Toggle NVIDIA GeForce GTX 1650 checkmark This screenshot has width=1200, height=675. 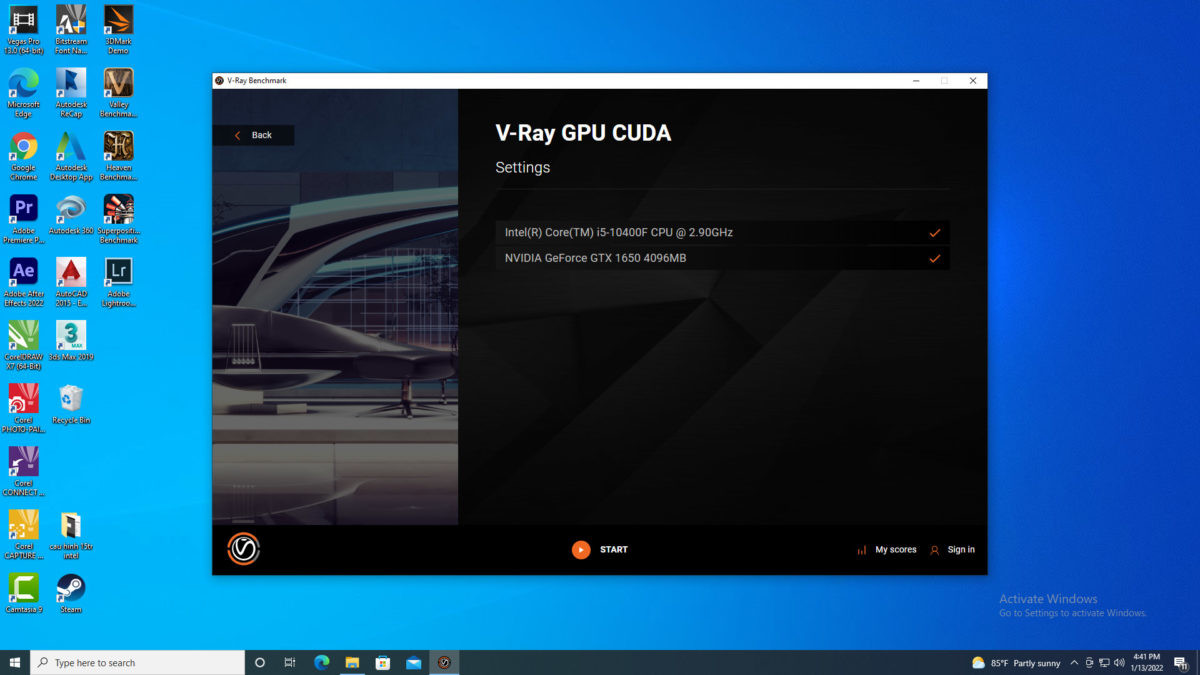[935, 259]
